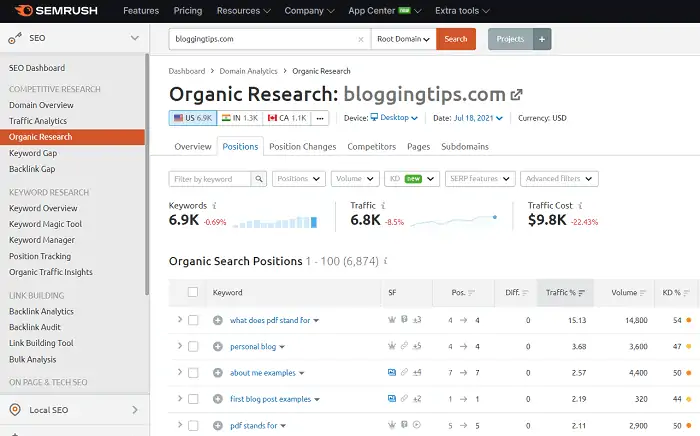Screen dimensions: 700x436
Task: Open the Date Jul 18, 2021 dropdown
Action: pyautogui.click(x=478, y=118)
